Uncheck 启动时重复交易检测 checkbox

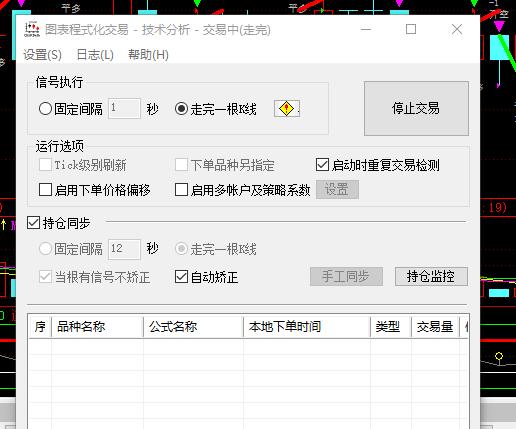click(322, 165)
